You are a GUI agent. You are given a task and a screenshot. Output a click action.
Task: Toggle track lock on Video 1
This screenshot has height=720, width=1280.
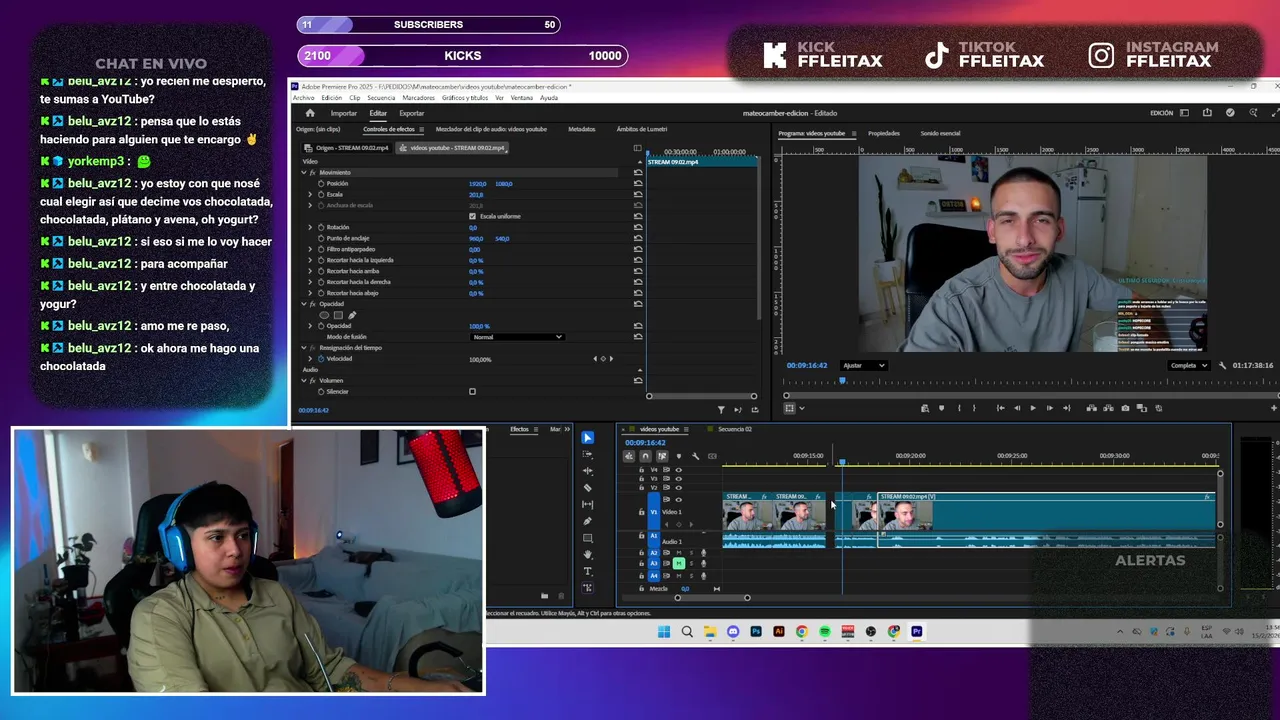tap(642, 512)
